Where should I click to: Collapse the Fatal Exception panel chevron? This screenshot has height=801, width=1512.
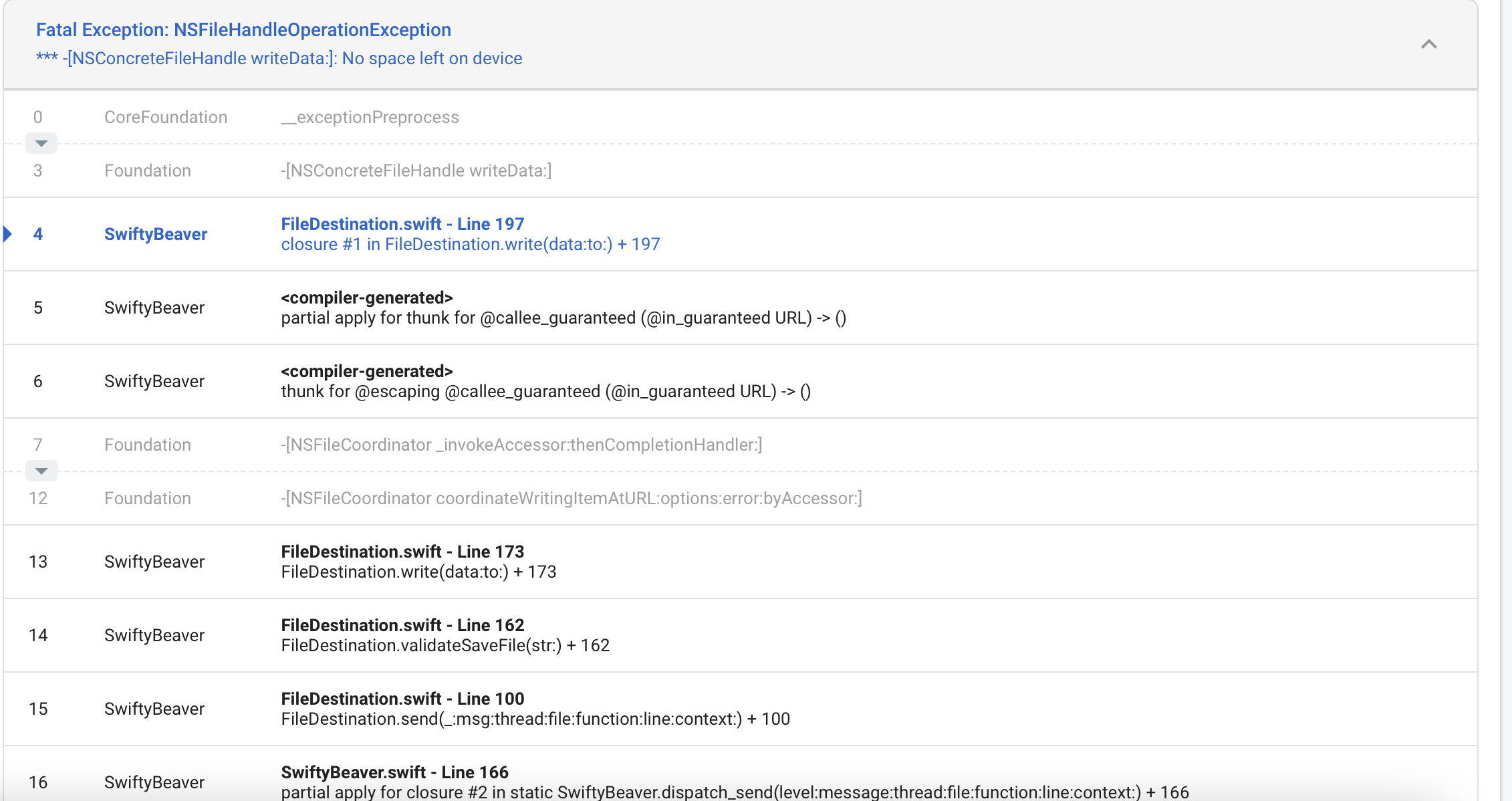click(1428, 44)
